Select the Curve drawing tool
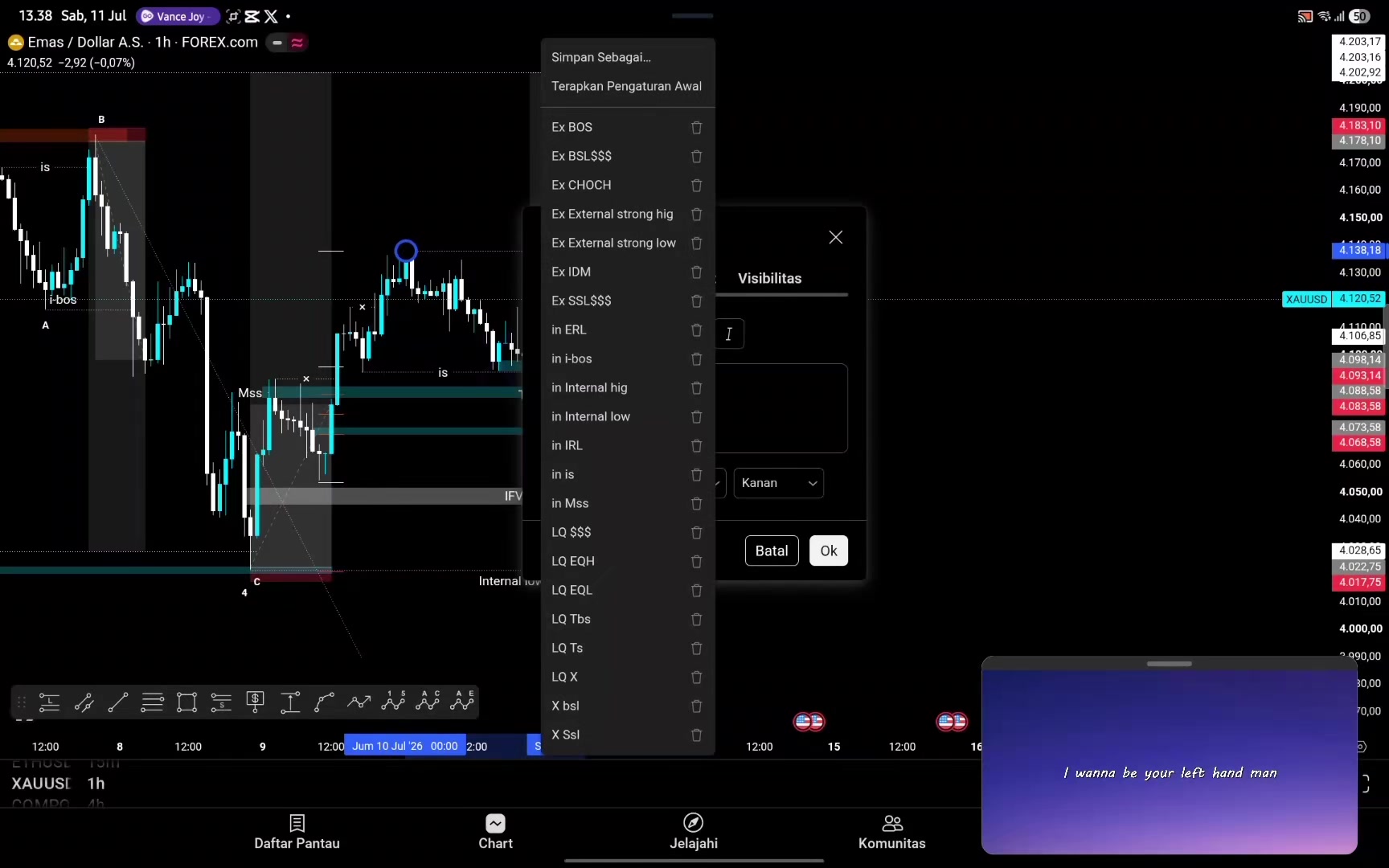 click(x=324, y=702)
